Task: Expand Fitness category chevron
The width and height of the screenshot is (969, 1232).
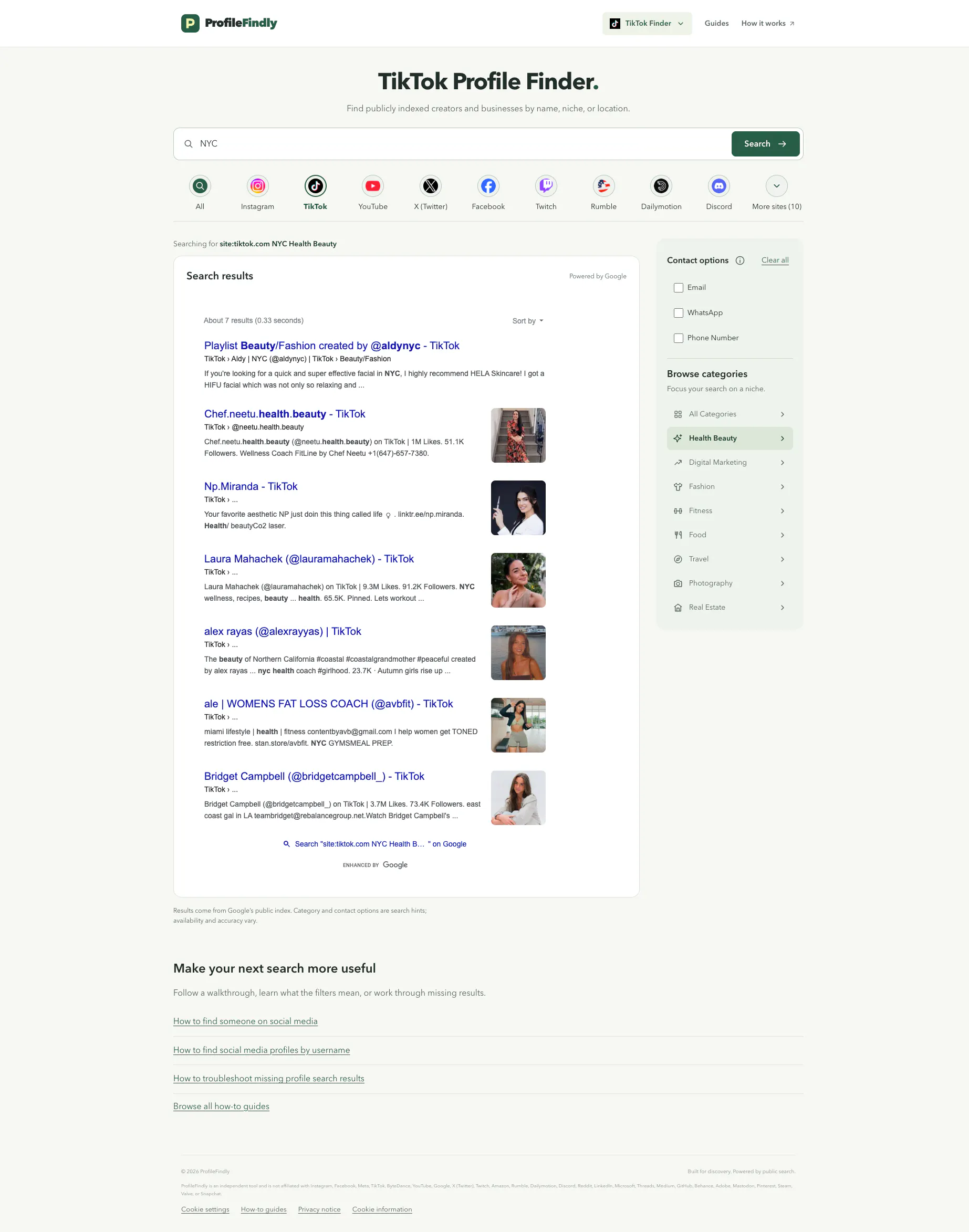Action: [x=783, y=510]
